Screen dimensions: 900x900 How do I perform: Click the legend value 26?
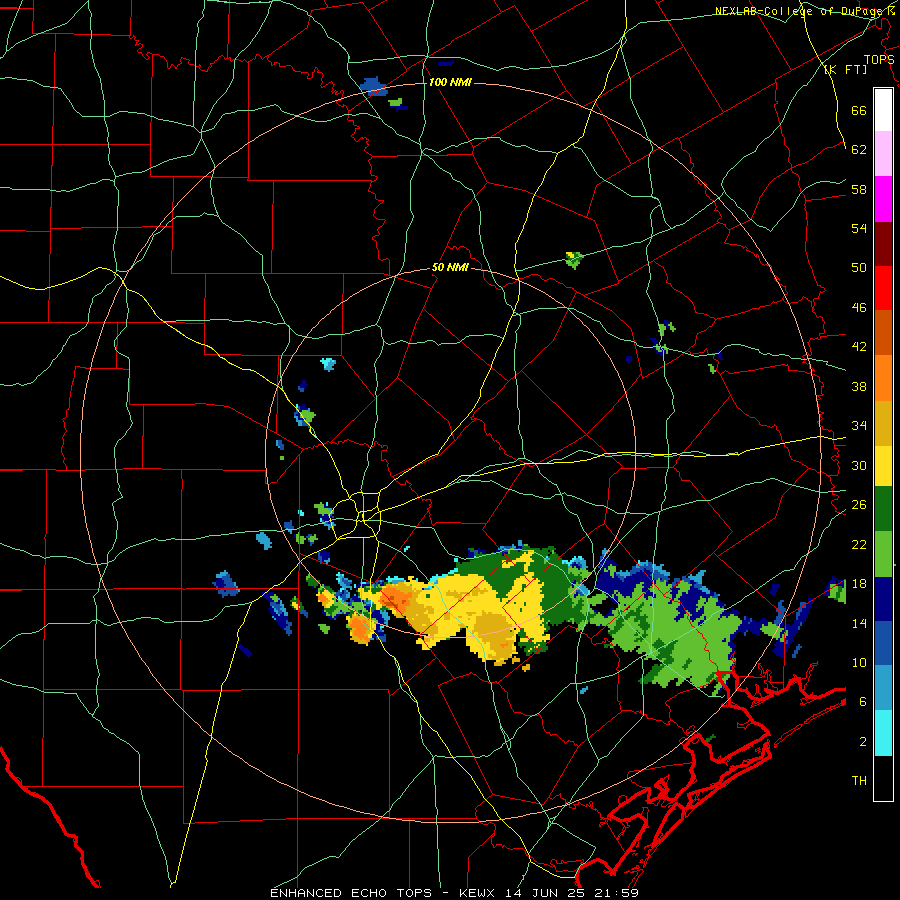pos(859,505)
